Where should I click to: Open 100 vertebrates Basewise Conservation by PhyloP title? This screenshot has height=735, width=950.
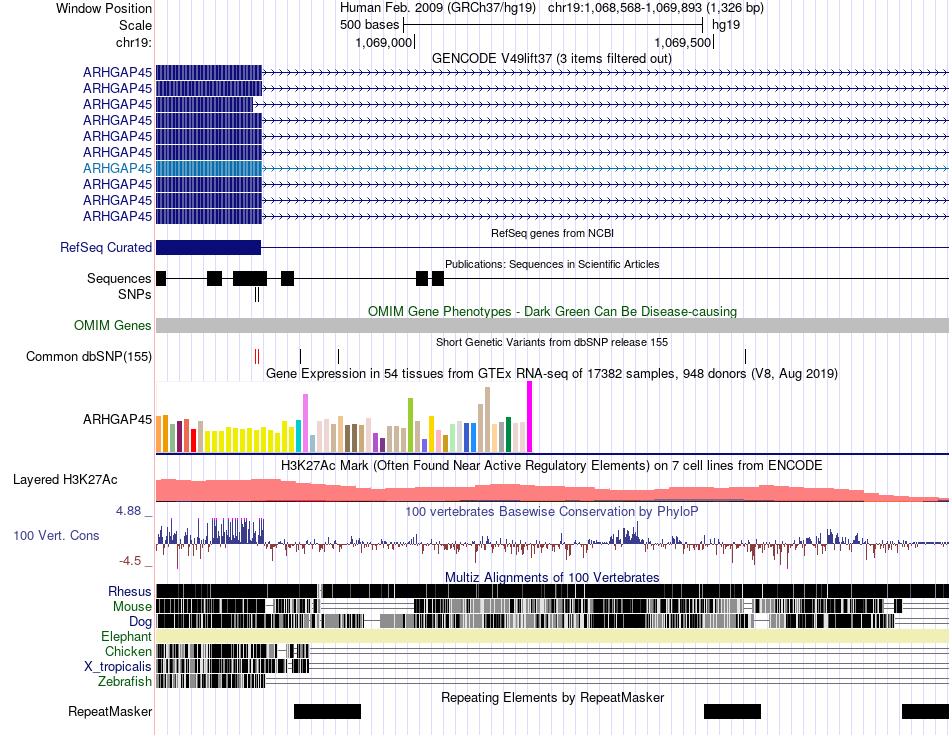pyautogui.click(x=552, y=511)
